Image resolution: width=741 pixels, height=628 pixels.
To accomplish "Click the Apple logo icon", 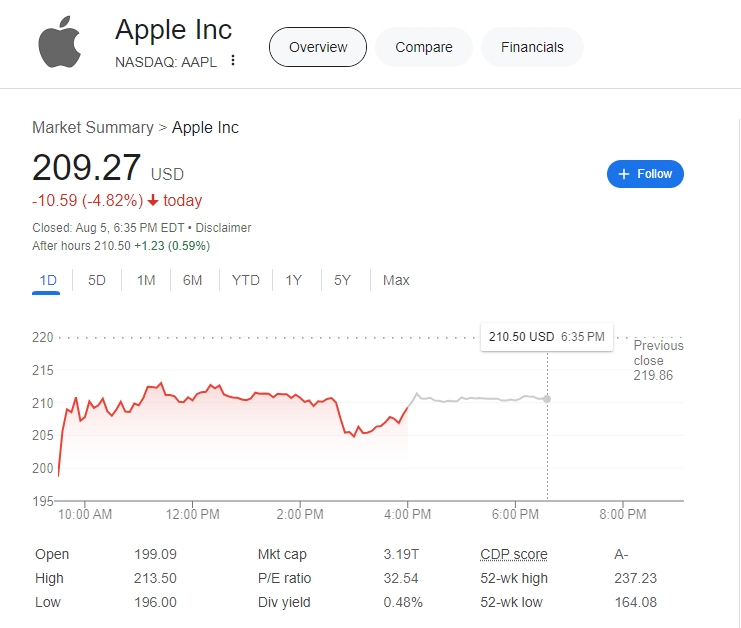I will [x=60, y=42].
